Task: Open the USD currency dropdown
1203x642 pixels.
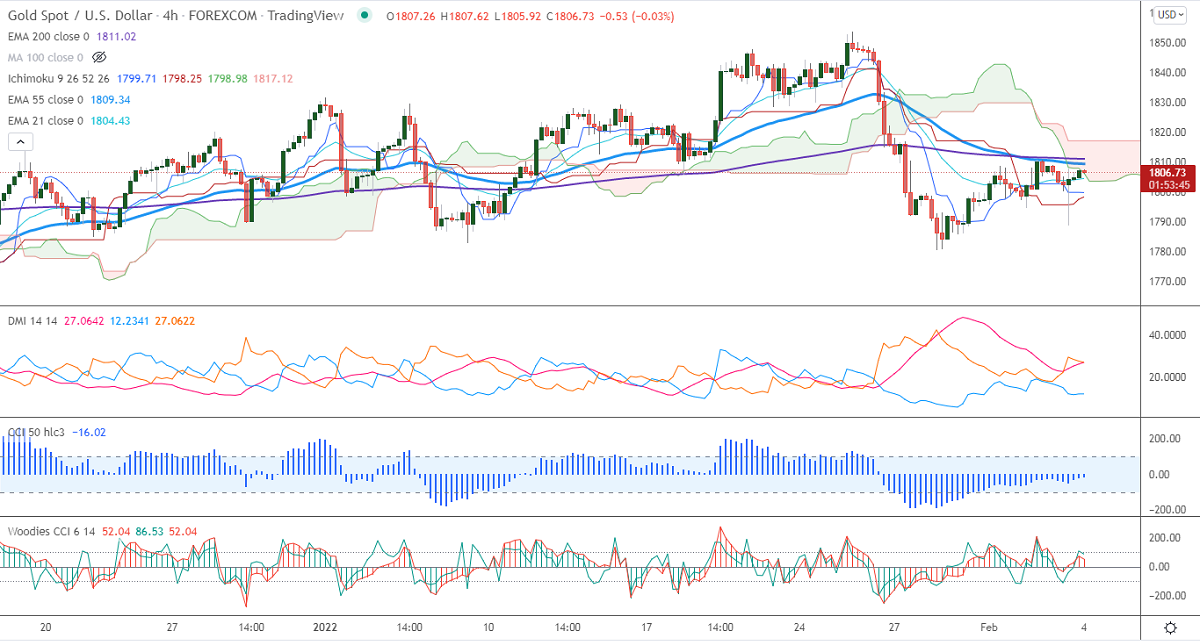Action: [1169, 14]
